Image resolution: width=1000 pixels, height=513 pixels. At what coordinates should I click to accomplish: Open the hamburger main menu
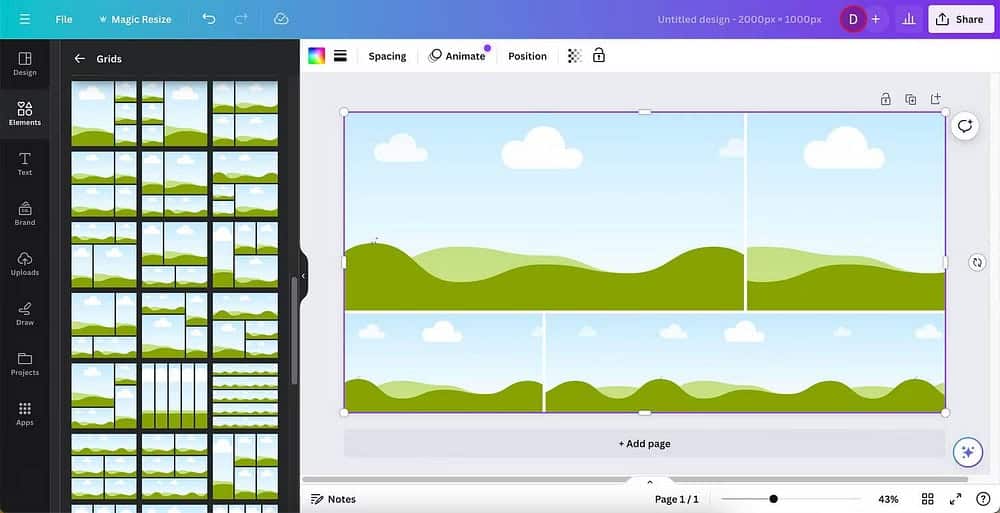25,19
